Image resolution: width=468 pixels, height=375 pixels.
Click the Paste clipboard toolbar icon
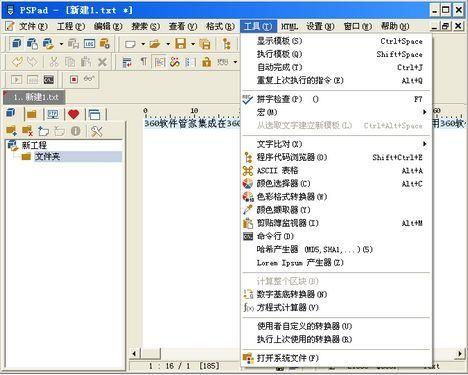coord(86,62)
